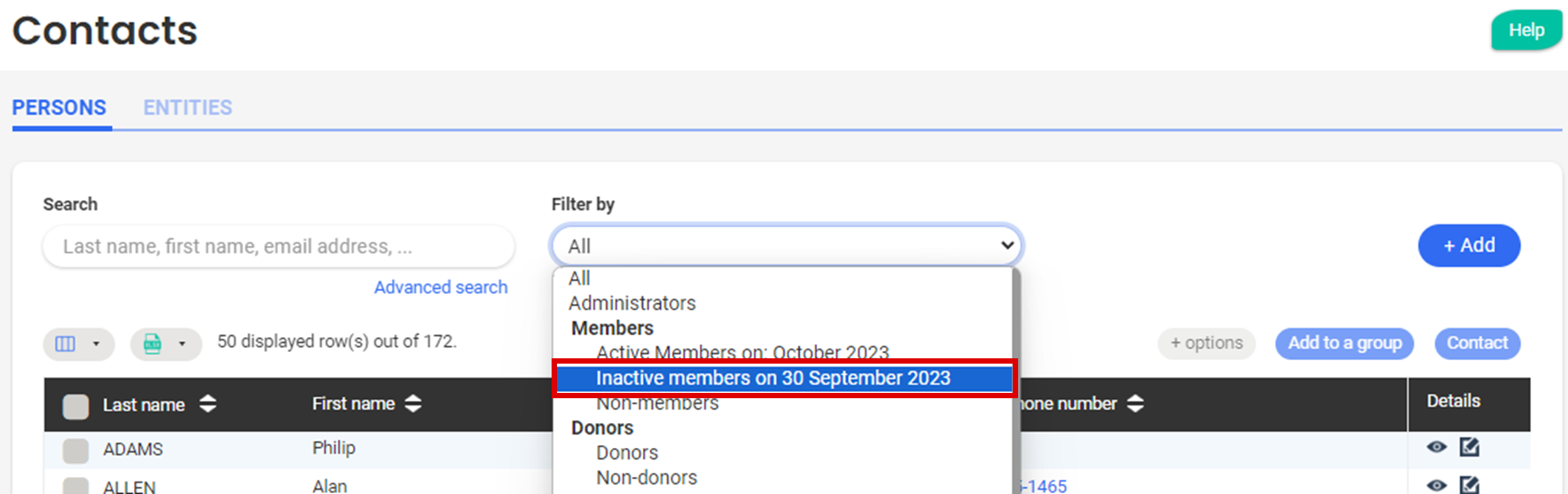The width and height of the screenshot is (1568, 494).
Task: Click the XLSX export icon
Action: tap(153, 343)
